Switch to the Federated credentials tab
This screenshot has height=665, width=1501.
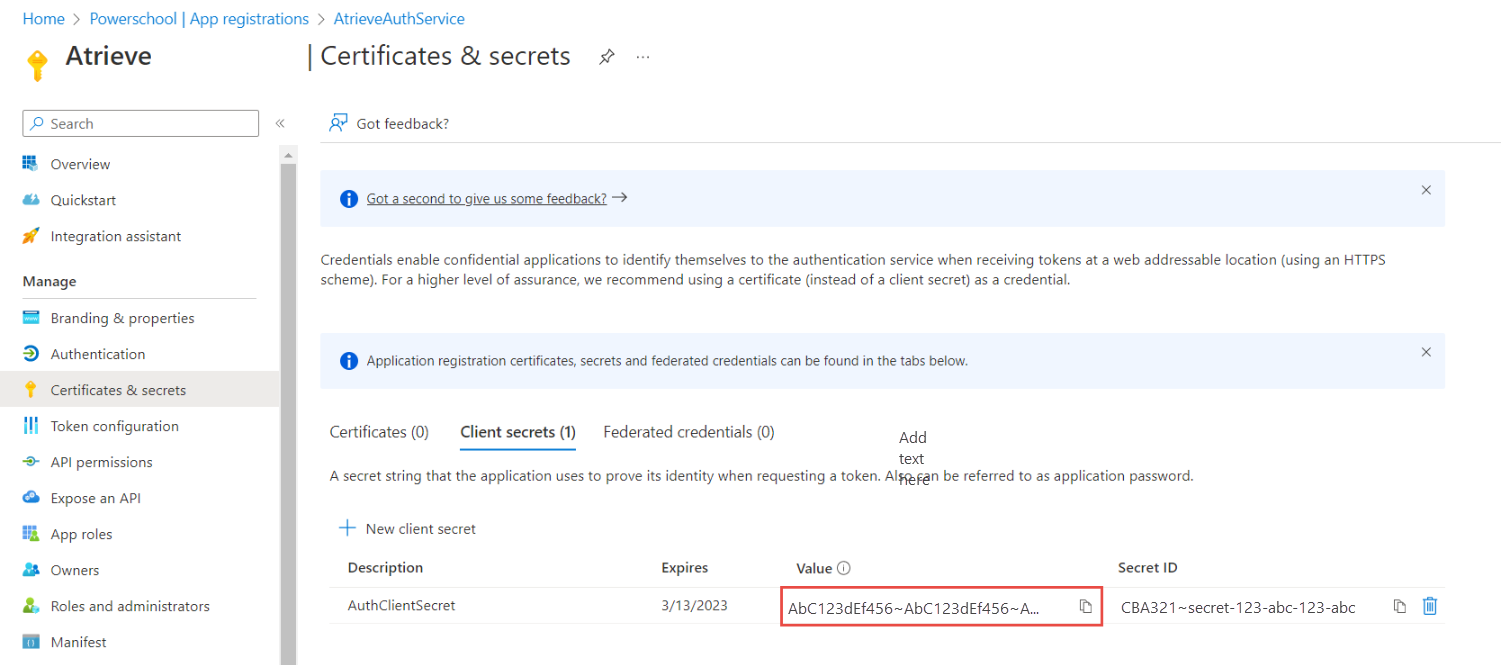coord(688,432)
